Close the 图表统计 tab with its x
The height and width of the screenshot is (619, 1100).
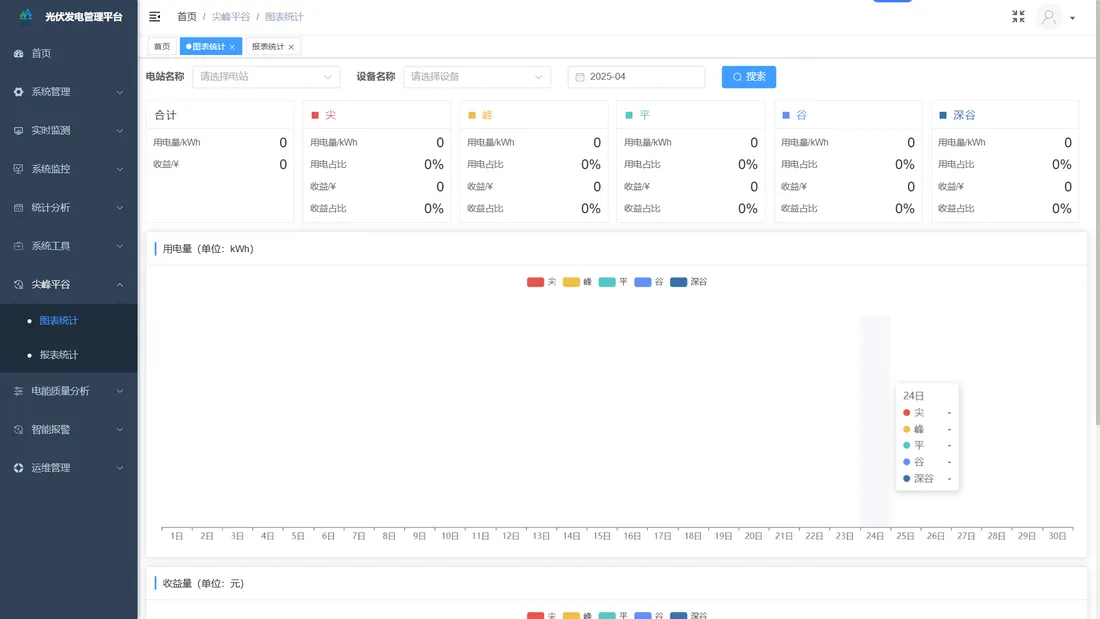232,47
